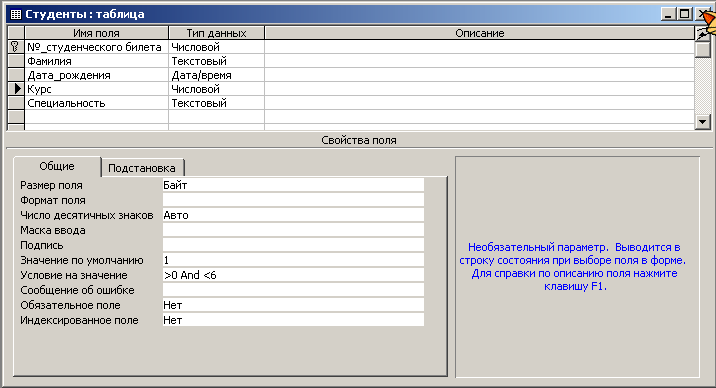
Task: Click the Маска ввода input box
Action: click(x=293, y=230)
